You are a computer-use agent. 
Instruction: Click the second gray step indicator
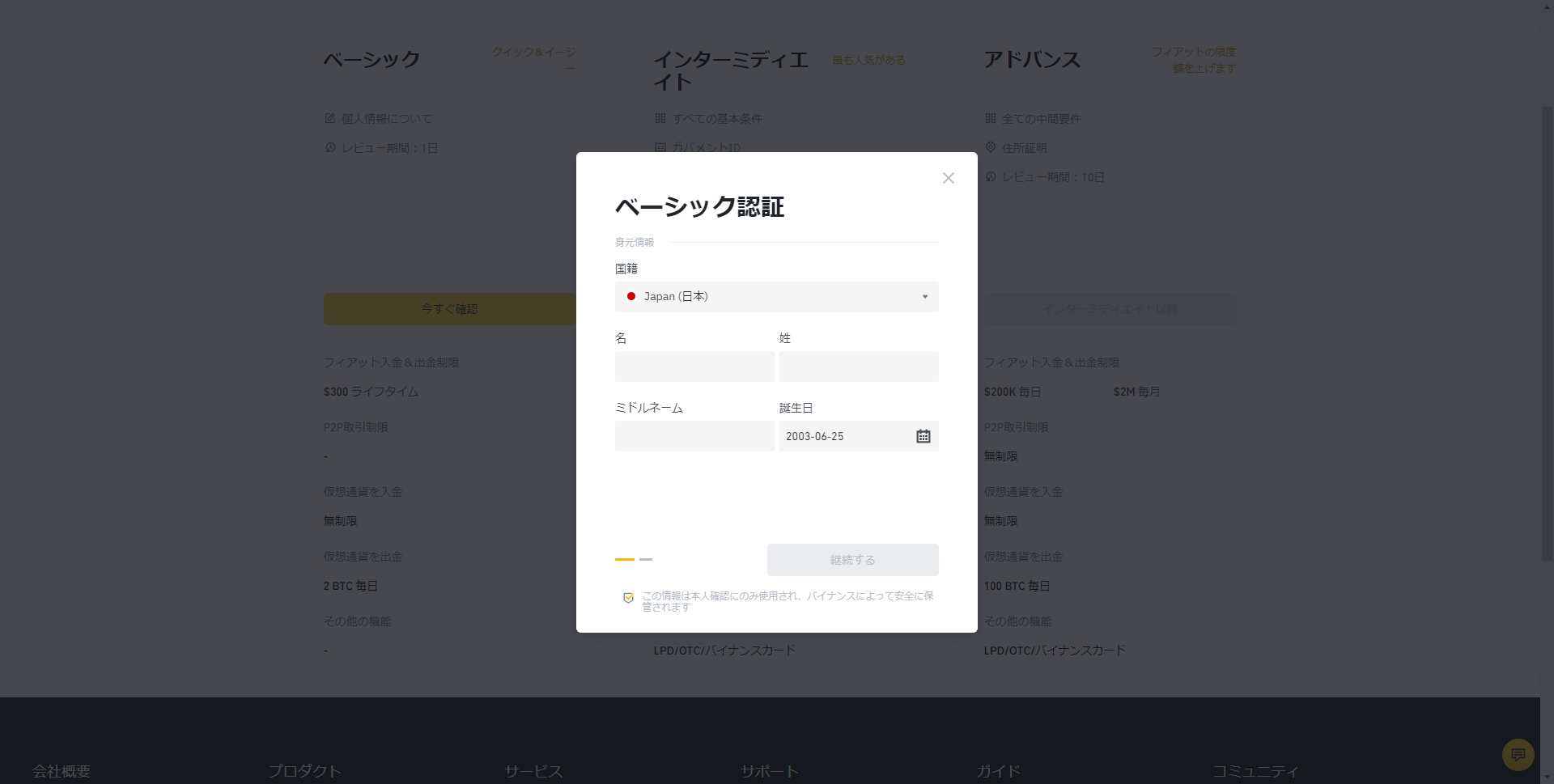645,559
